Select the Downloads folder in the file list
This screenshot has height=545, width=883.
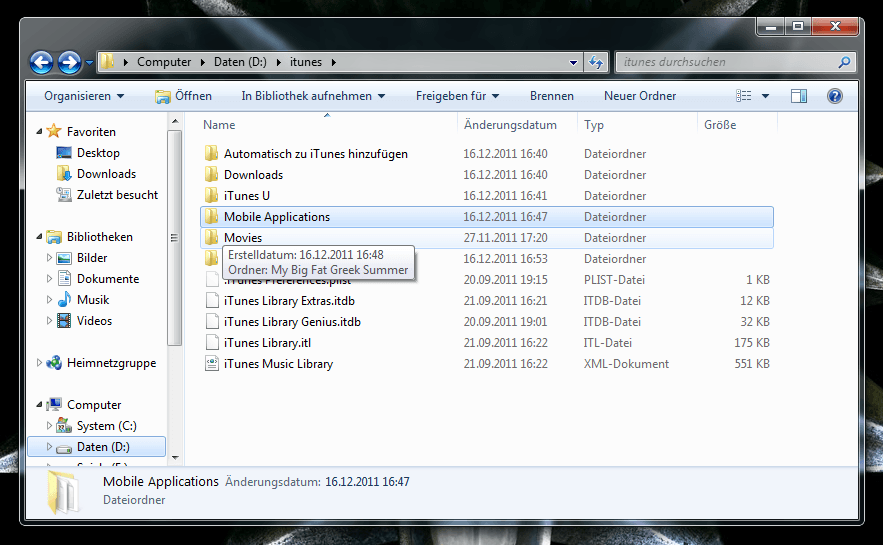tap(253, 175)
